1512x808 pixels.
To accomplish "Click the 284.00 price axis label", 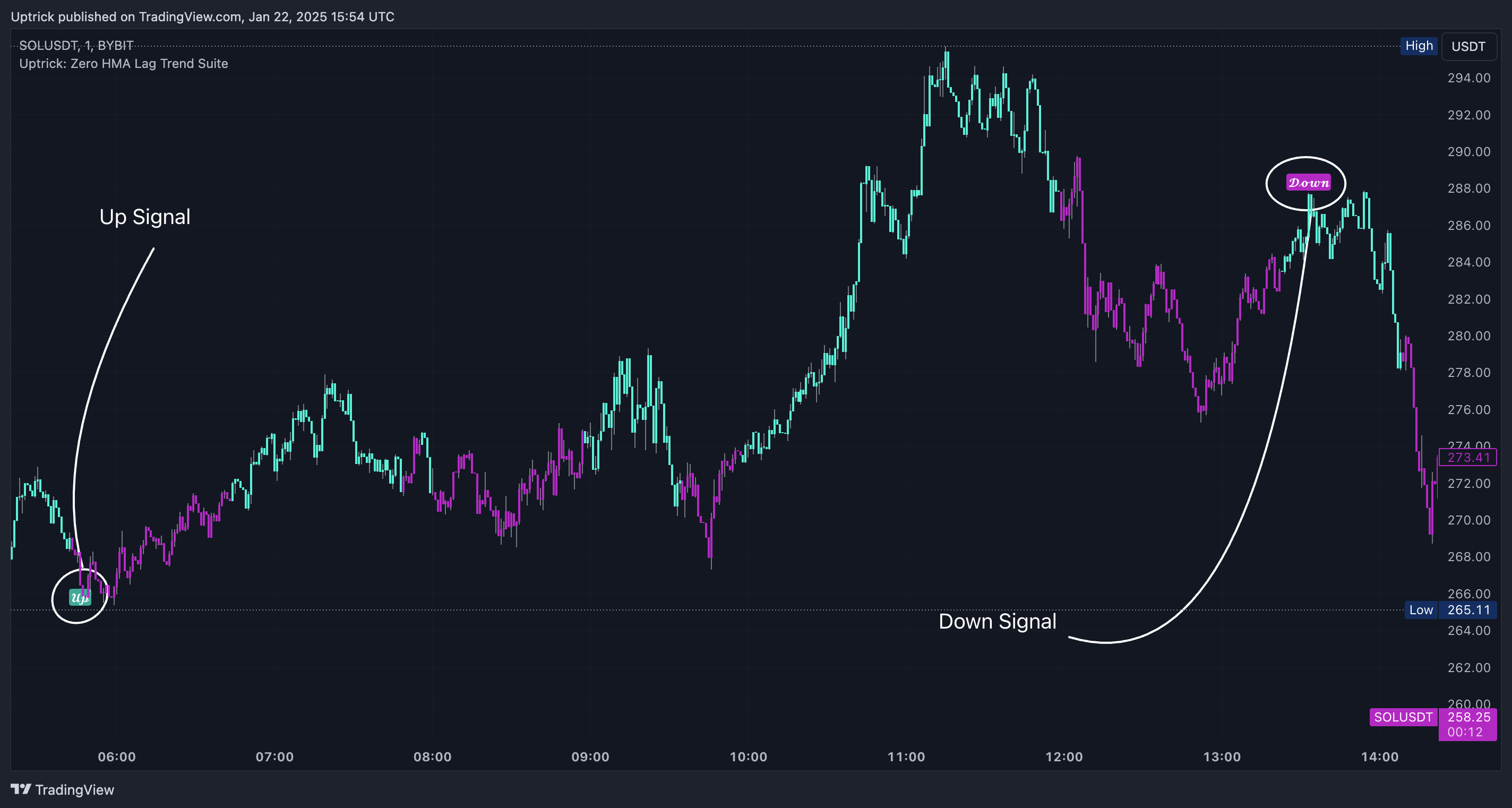I will (1468, 262).
